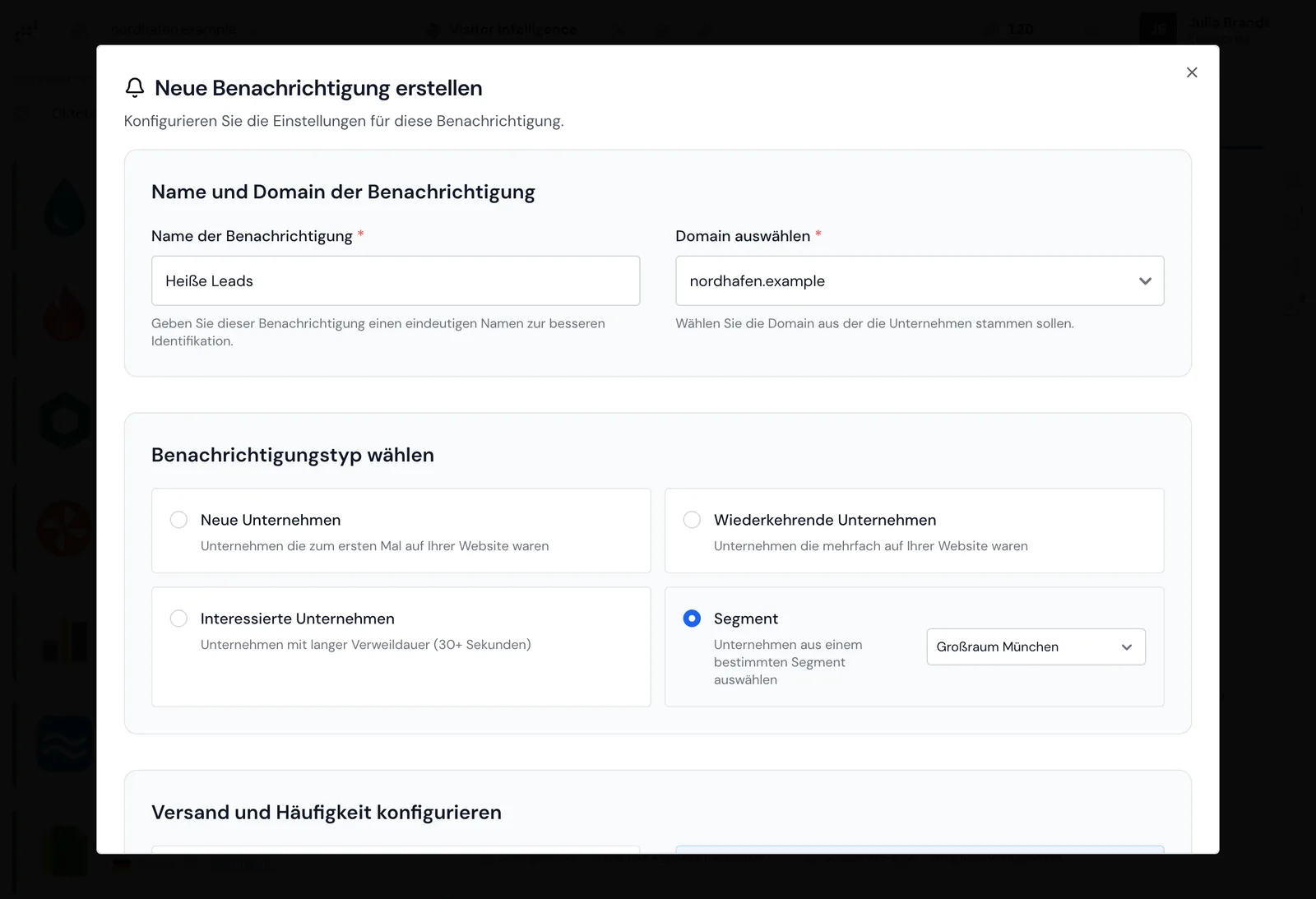This screenshot has width=1316, height=899.
Task: Select the Neue Unternehmen radio option
Action: pos(178,520)
